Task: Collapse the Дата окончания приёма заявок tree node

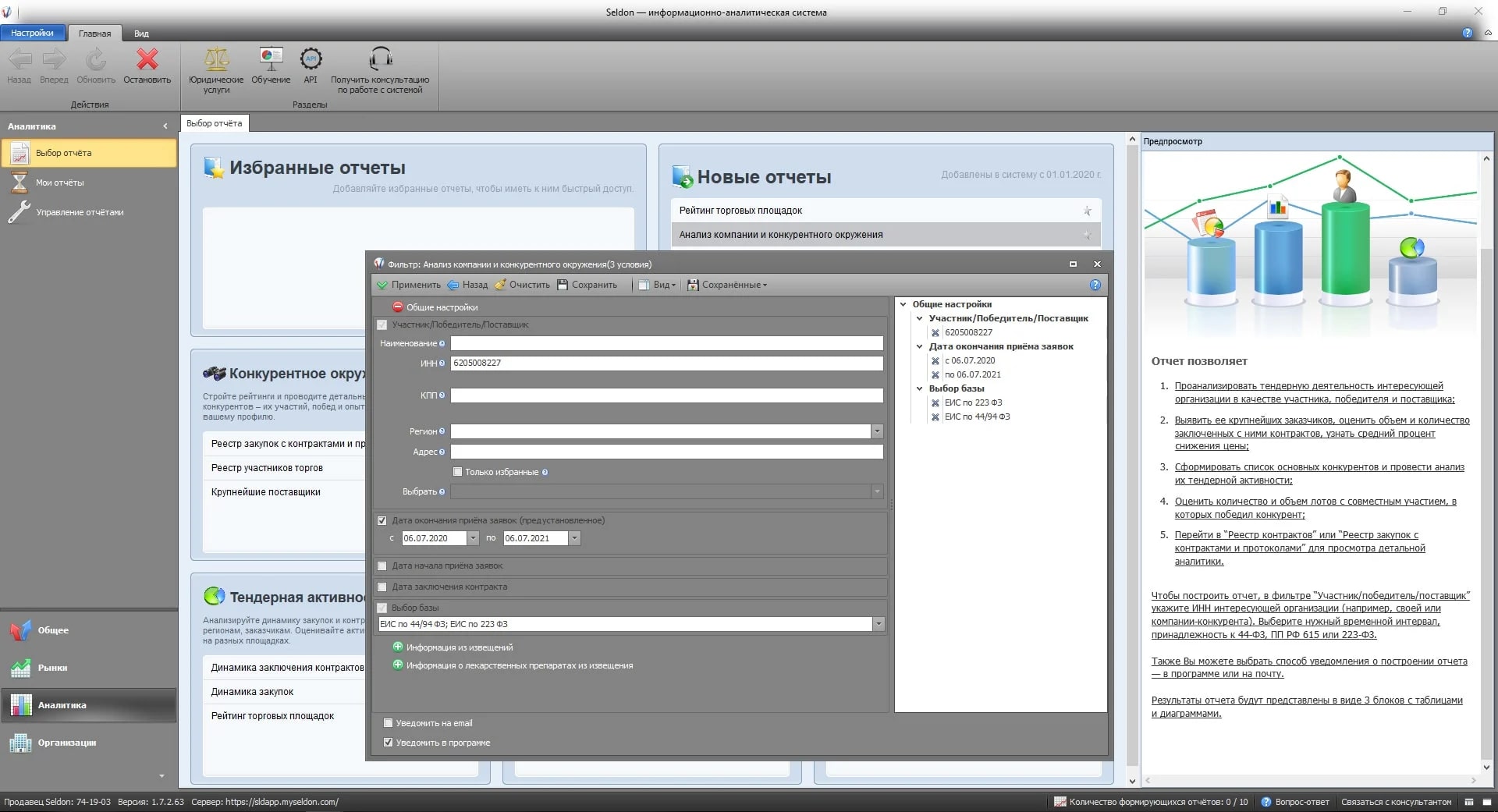Action: coord(919,347)
